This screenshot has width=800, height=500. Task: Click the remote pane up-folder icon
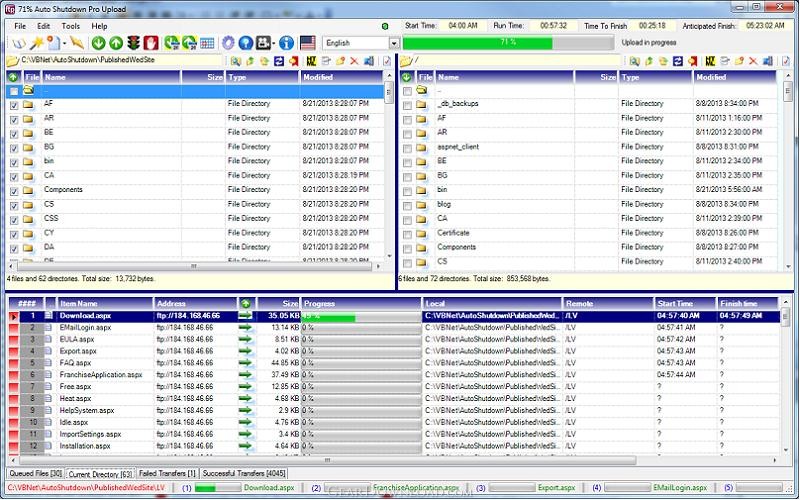649,61
